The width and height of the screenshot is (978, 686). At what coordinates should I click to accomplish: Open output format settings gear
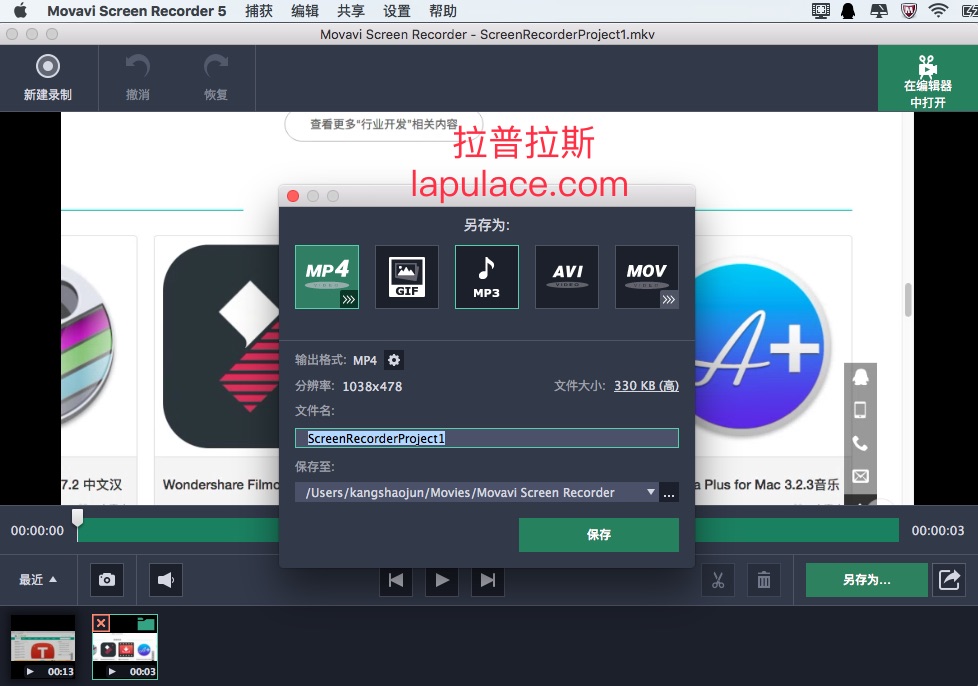[394, 360]
